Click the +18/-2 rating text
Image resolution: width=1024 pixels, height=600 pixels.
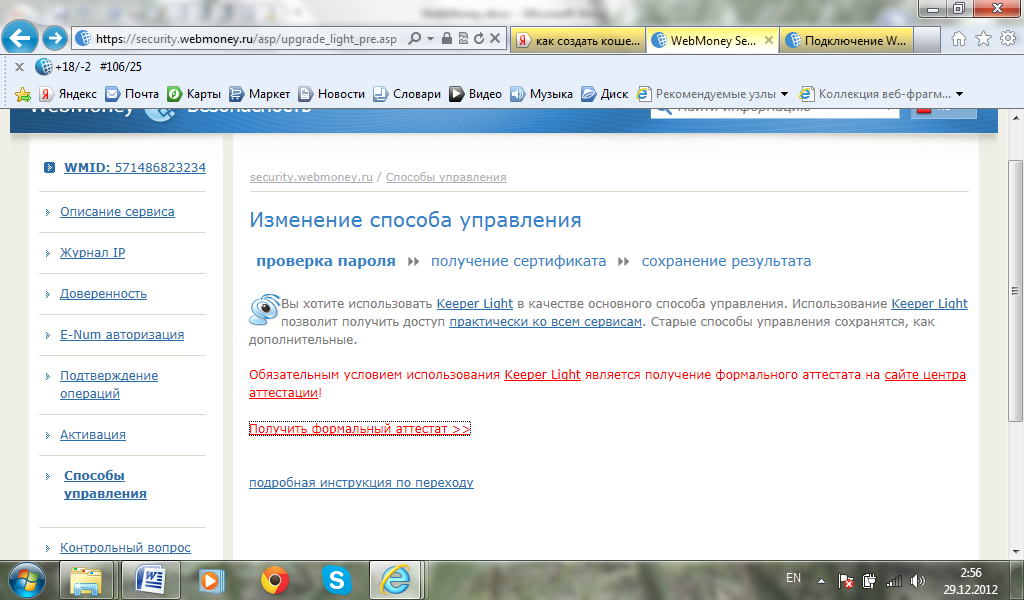click(x=73, y=67)
